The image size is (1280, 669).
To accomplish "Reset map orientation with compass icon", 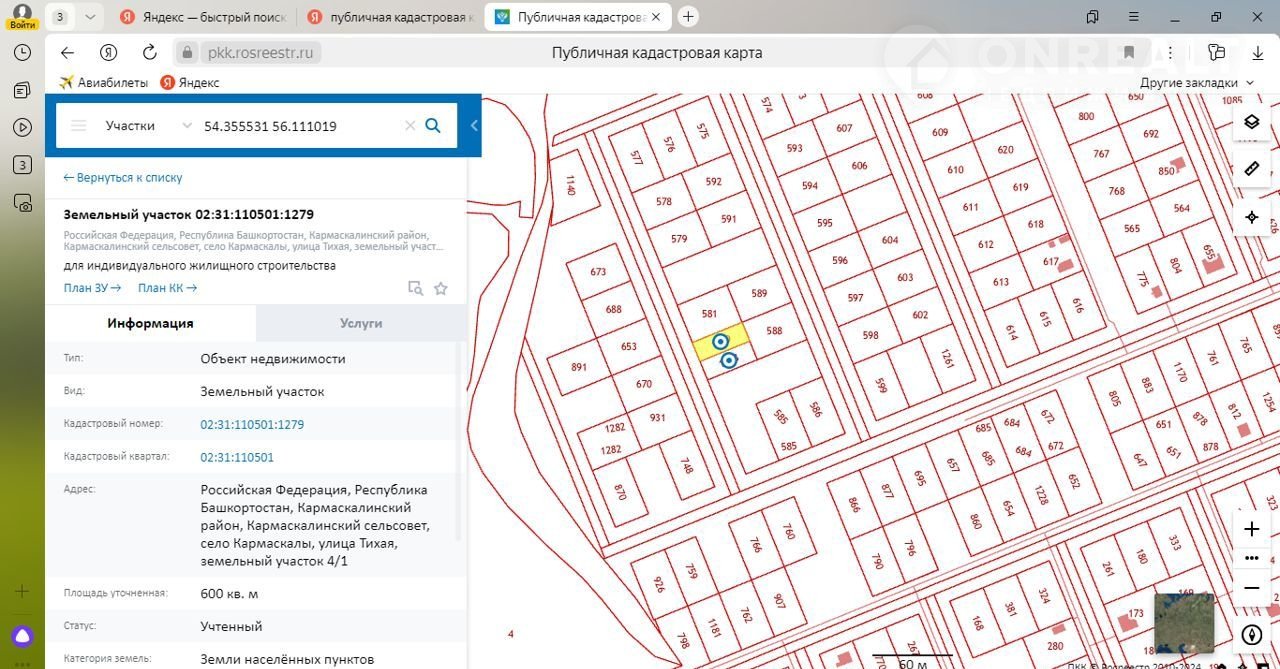I will [x=1251, y=635].
